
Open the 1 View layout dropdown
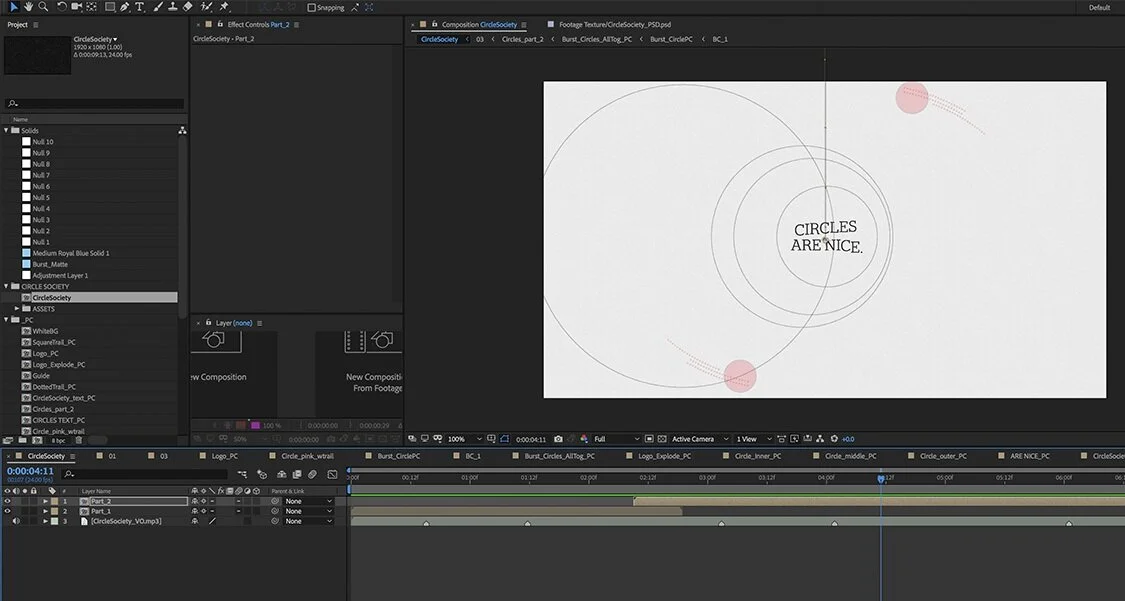tap(753, 439)
